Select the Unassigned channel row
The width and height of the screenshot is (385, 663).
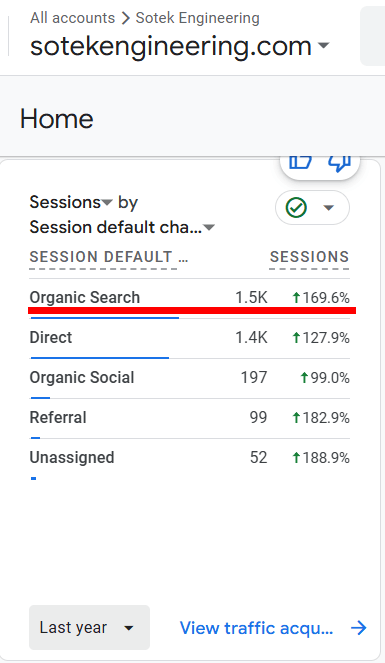pyautogui.click(x=189, y=458)
